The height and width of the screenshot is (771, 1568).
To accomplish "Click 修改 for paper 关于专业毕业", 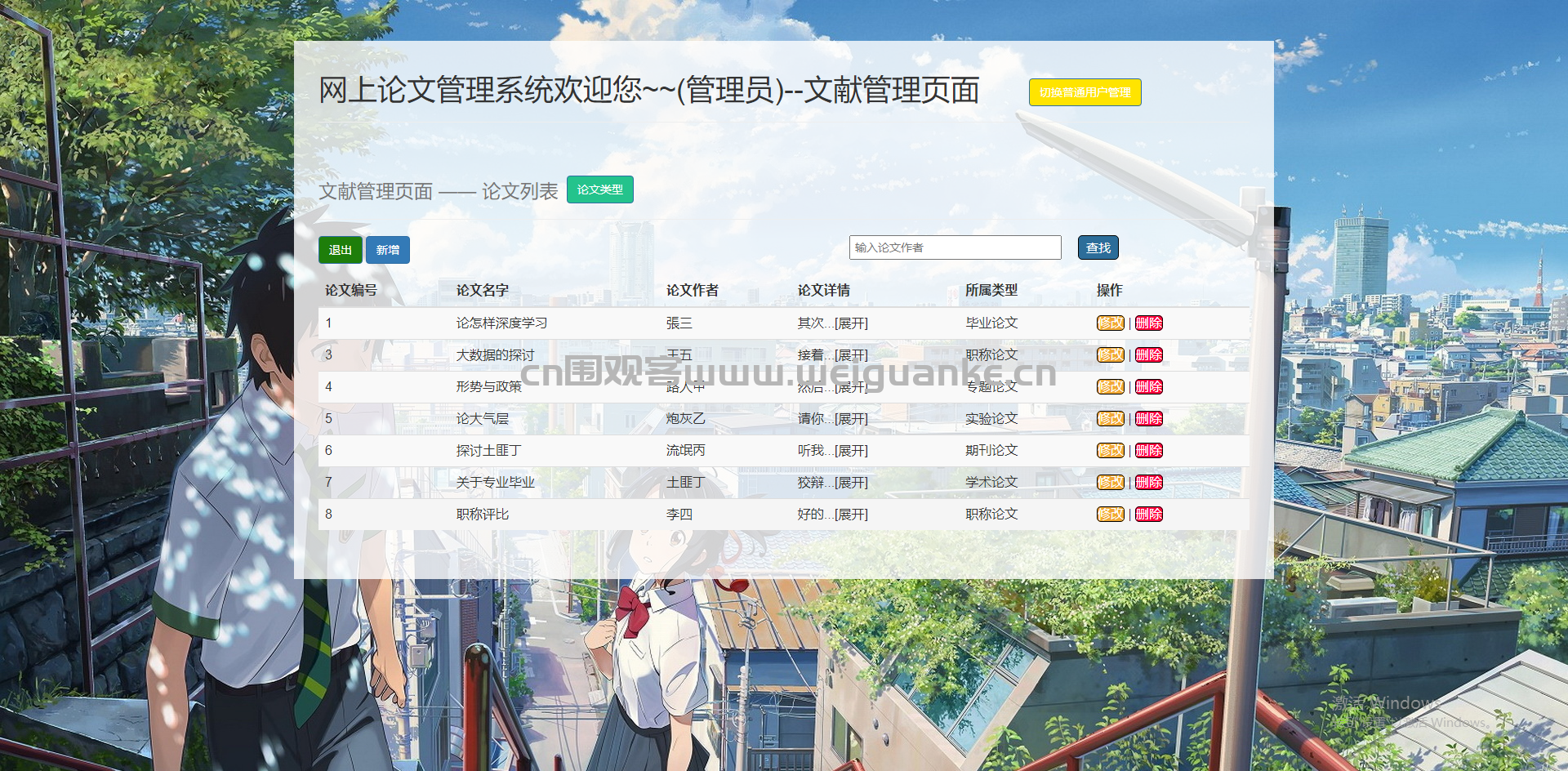I will point(1111,482).
